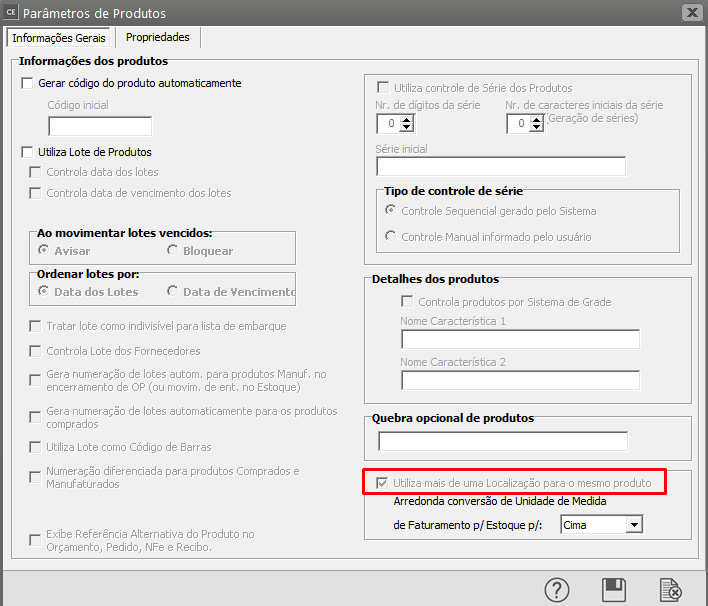Click the help question mark icon

[557, 590]
